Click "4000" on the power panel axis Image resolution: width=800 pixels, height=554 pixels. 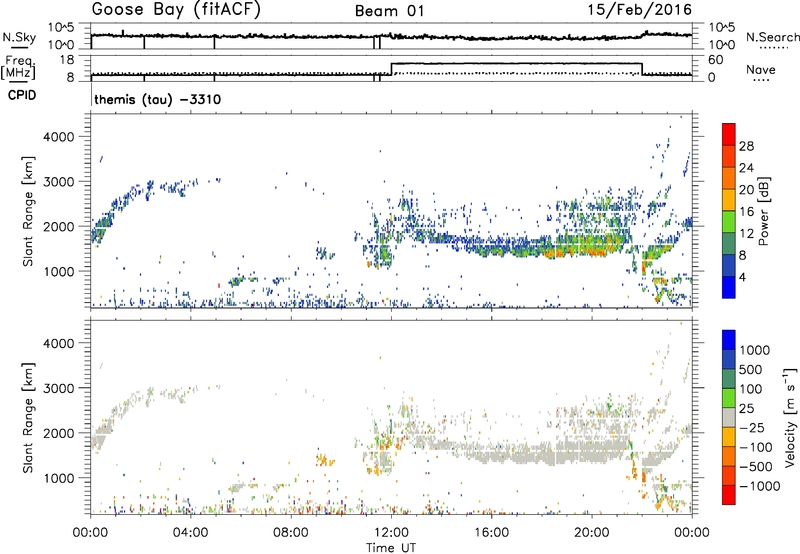pos(59,136)
